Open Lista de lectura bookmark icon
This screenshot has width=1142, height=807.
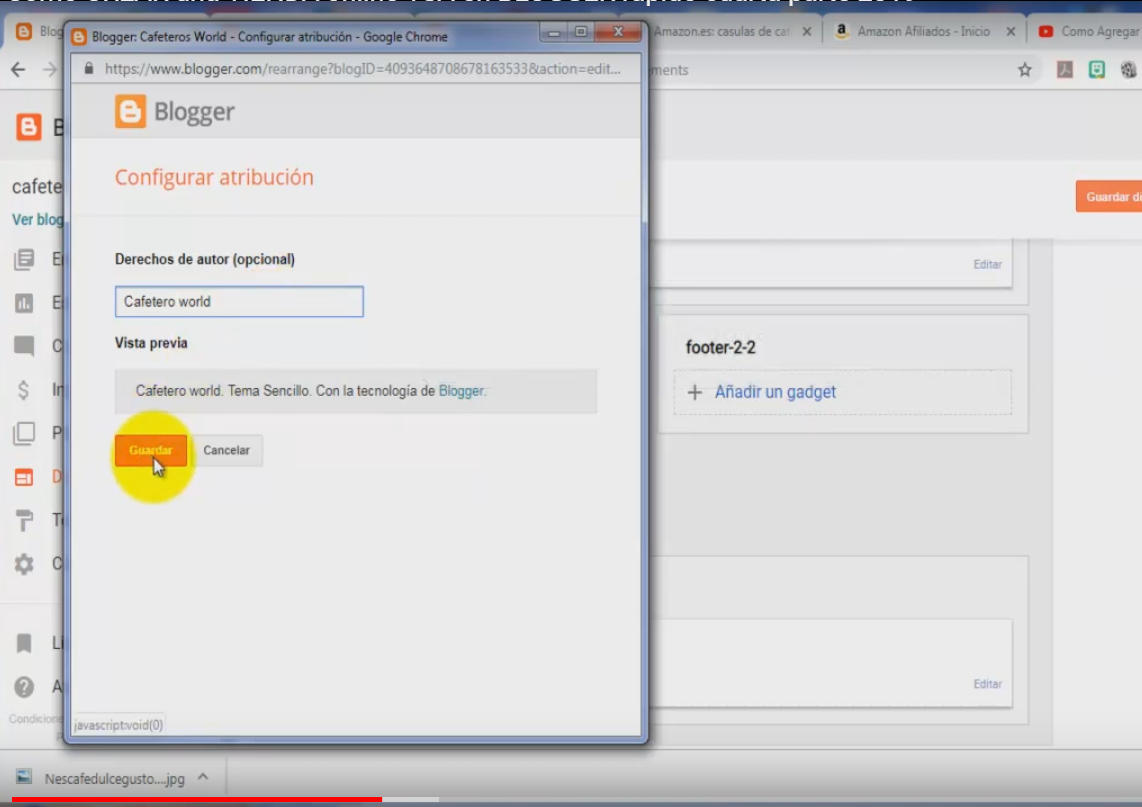[24, 642]
